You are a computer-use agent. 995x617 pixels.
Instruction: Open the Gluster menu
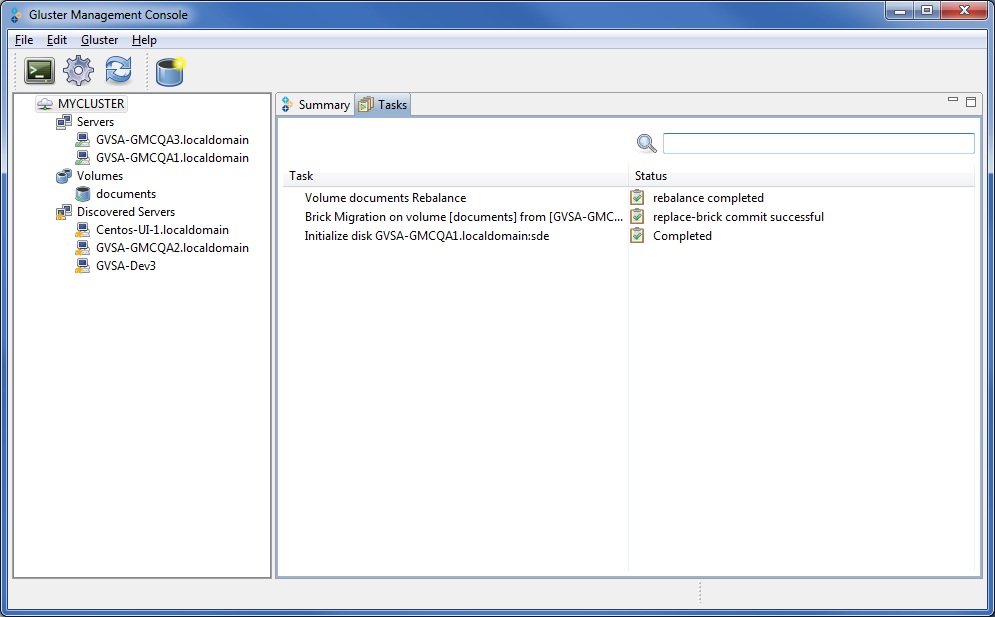[x=99, y=40]
